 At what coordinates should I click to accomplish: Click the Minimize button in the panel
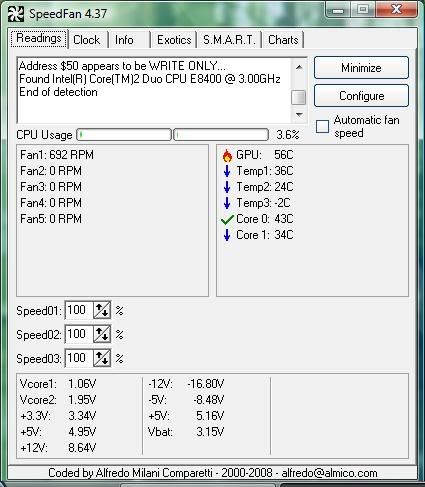pyautogui.click(x=361, y=68)
